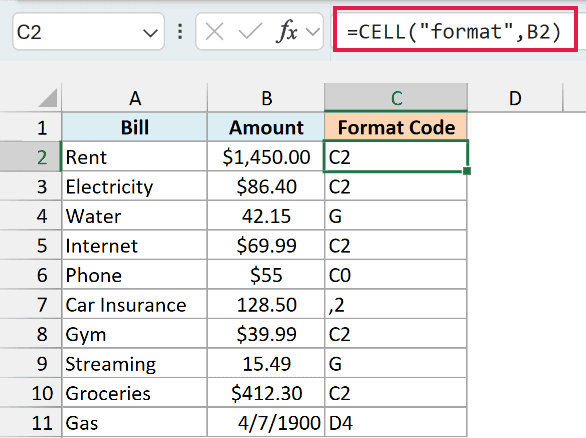Select row 6 header

click(31, 275)
